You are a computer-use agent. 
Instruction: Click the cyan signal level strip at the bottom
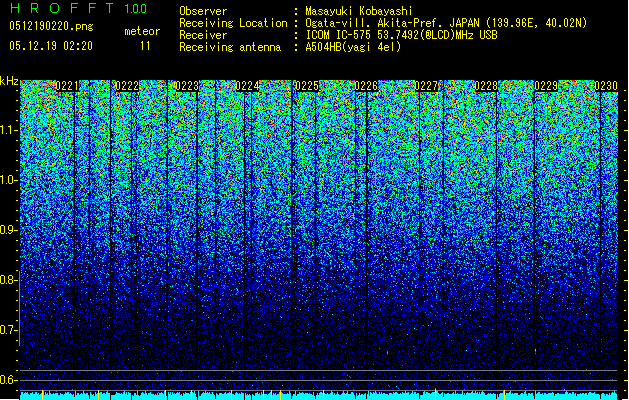pyautogui.click(x=319, y=396)
